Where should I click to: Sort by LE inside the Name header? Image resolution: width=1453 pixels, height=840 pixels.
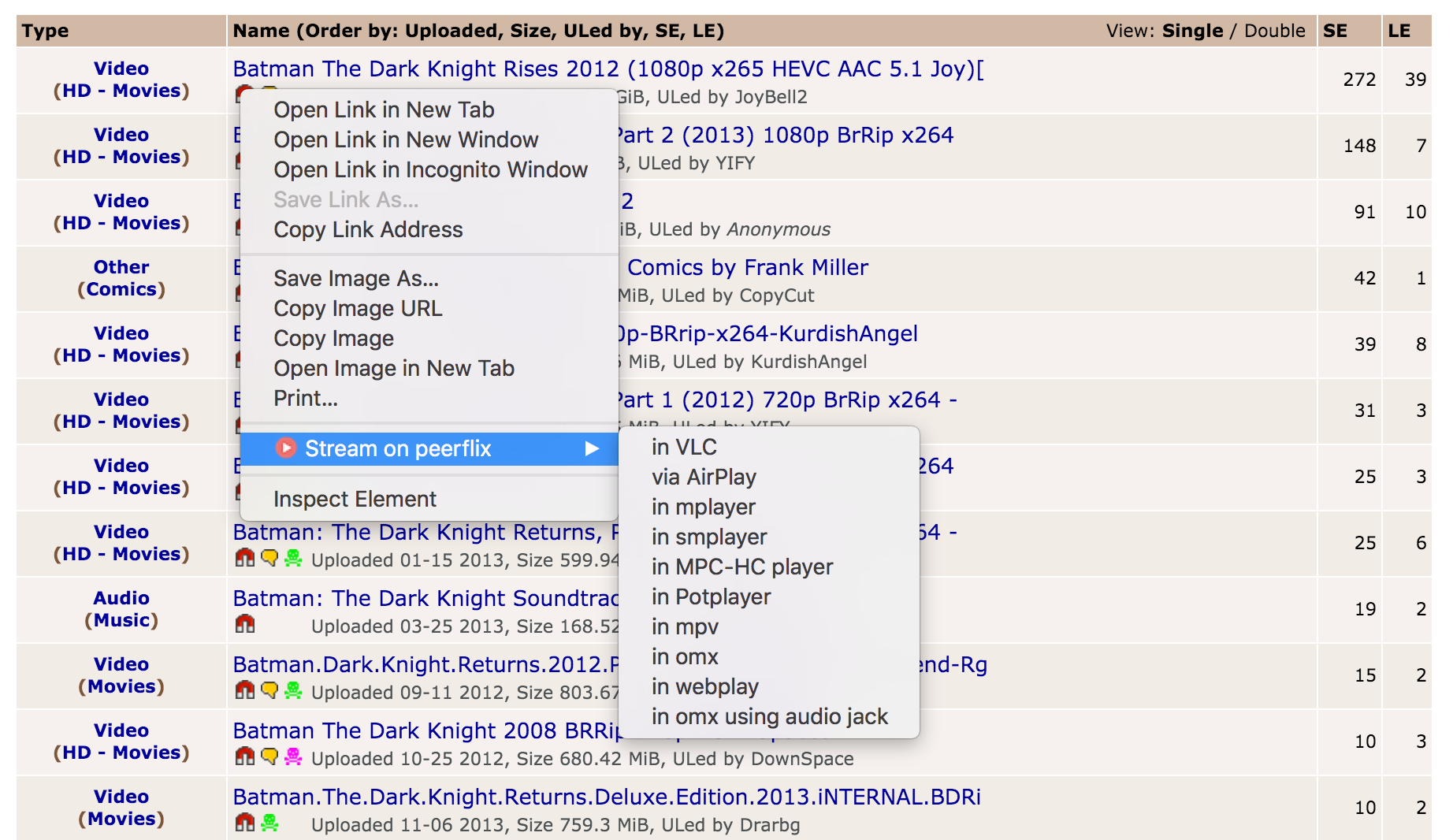point(704,31)
